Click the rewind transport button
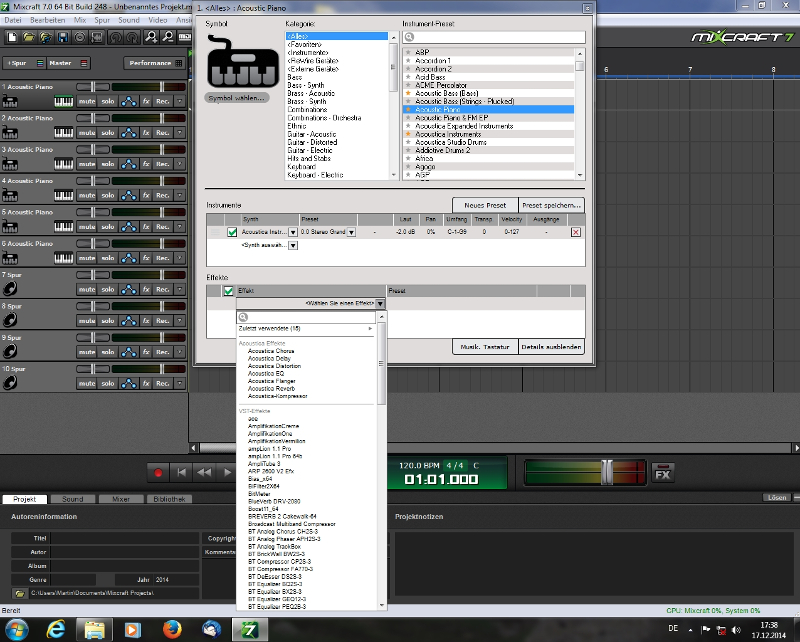Viewport: 800px width, 642px height. click(204, 473)
